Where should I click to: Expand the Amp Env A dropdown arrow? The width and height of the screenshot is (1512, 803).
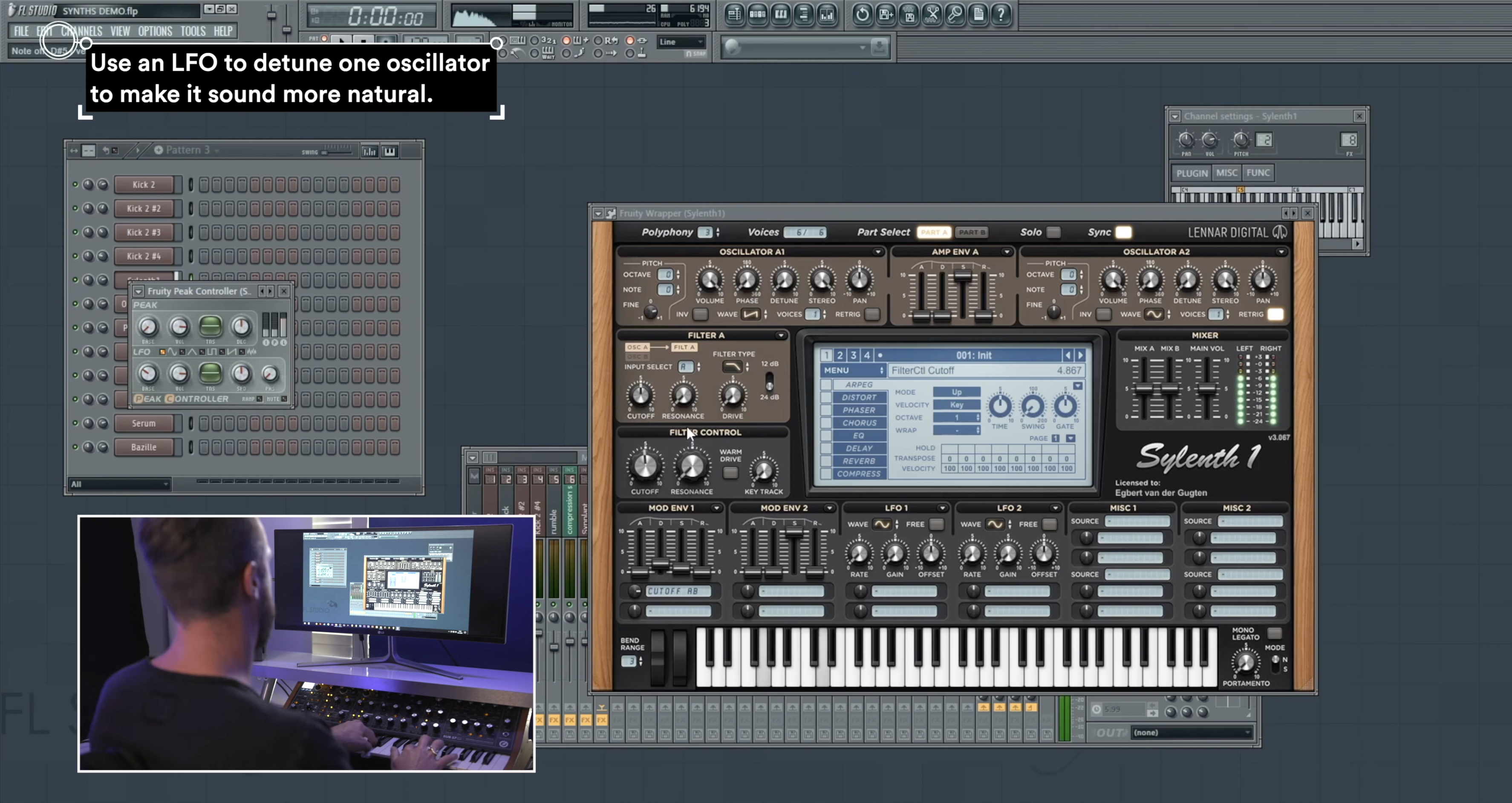pyautogui.click(x=1007, y=252)
